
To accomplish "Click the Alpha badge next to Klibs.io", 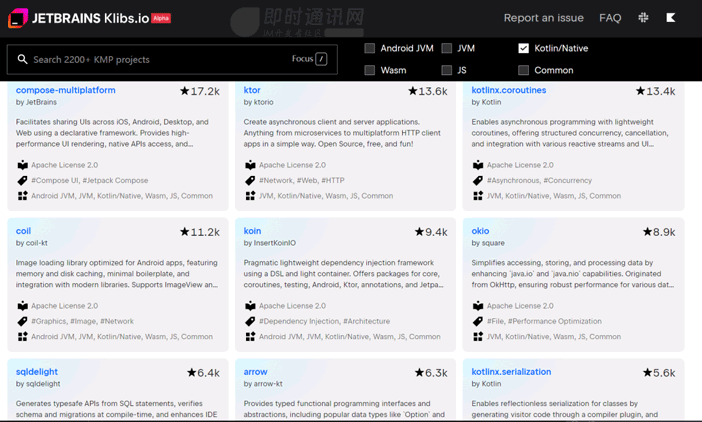I will coord(161,18).
